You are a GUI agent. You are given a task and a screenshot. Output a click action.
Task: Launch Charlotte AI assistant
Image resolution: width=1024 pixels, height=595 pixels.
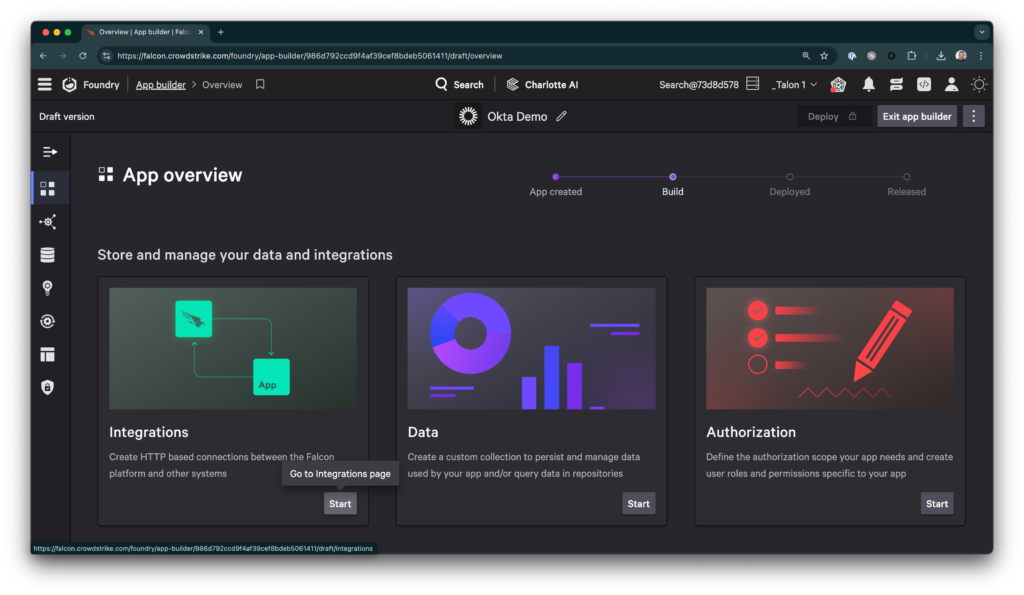pos(542,84)
